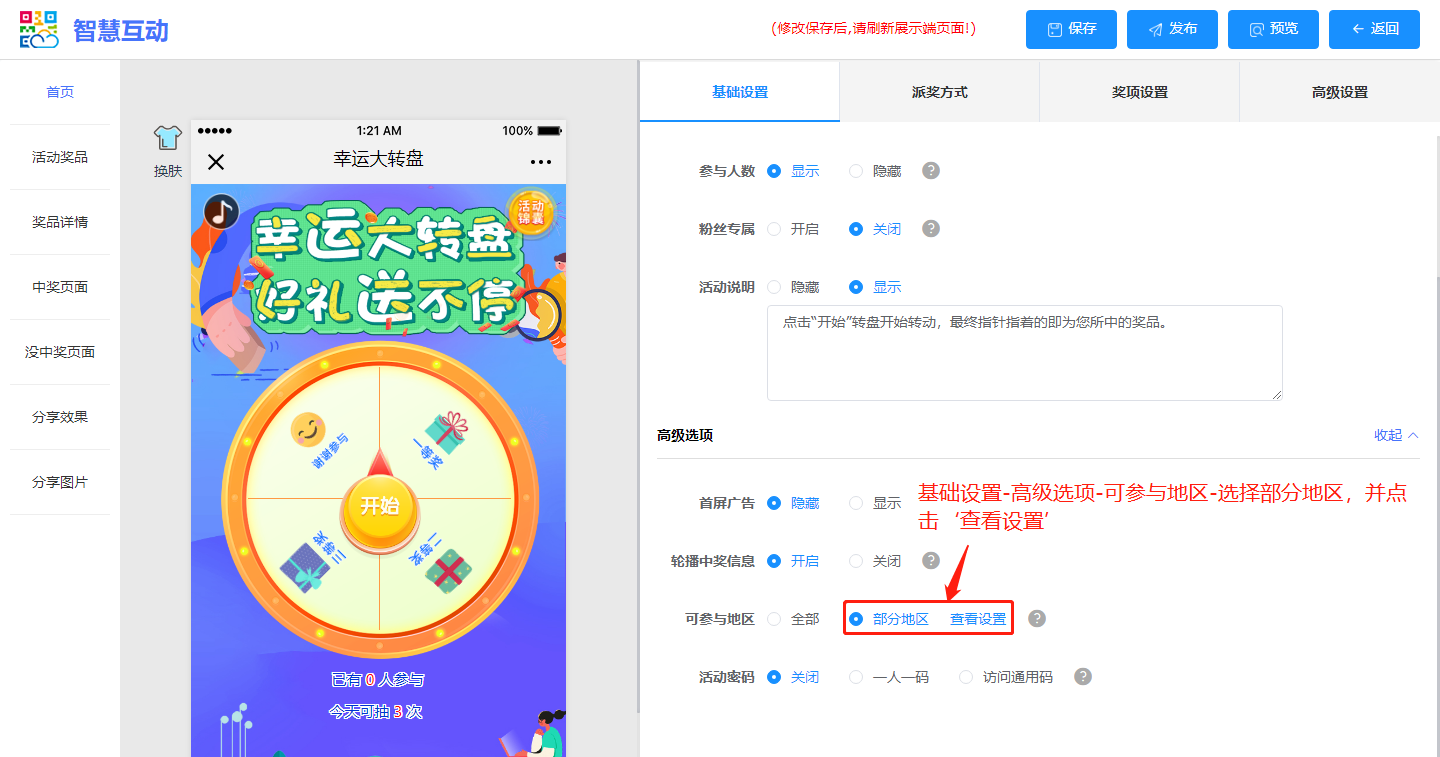Click help icon beside 活动密码 options
The image size is (1440, 757).
(x=1082, y=677)
